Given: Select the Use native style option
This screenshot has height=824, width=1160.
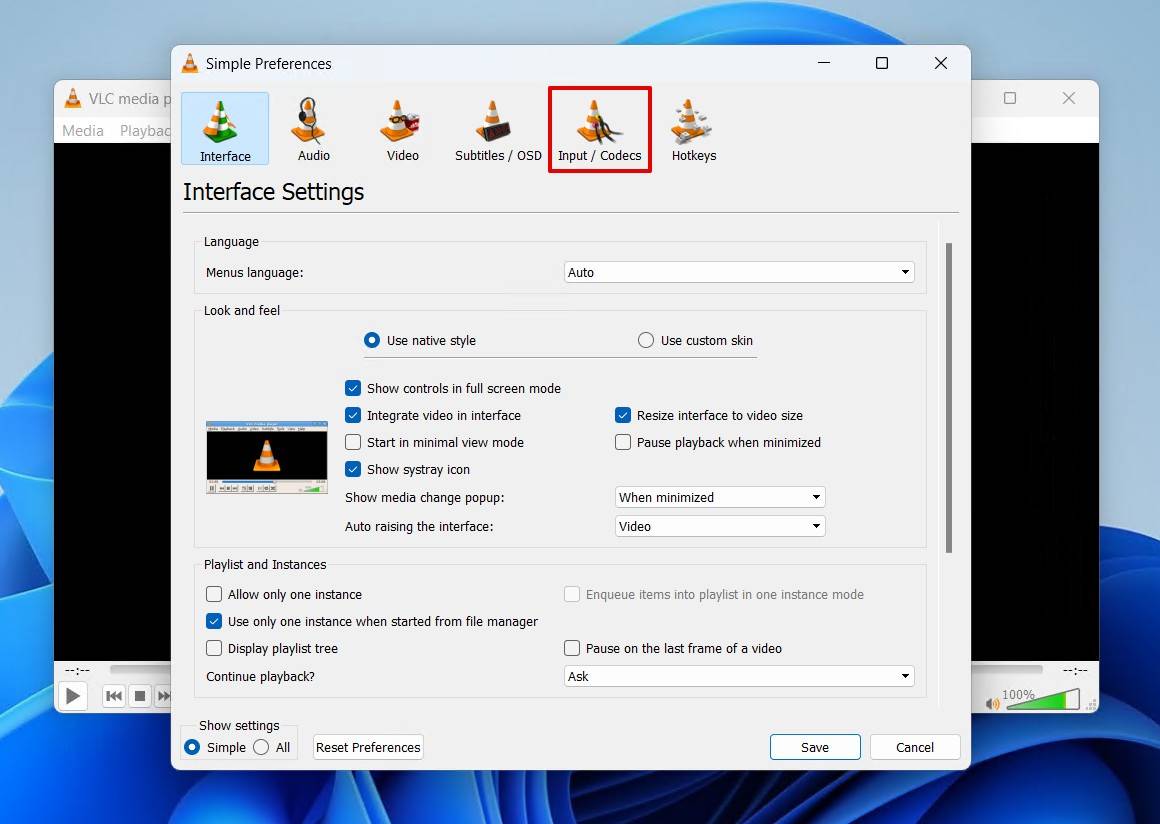Looking at the screenshot, I should coord(420,340).
